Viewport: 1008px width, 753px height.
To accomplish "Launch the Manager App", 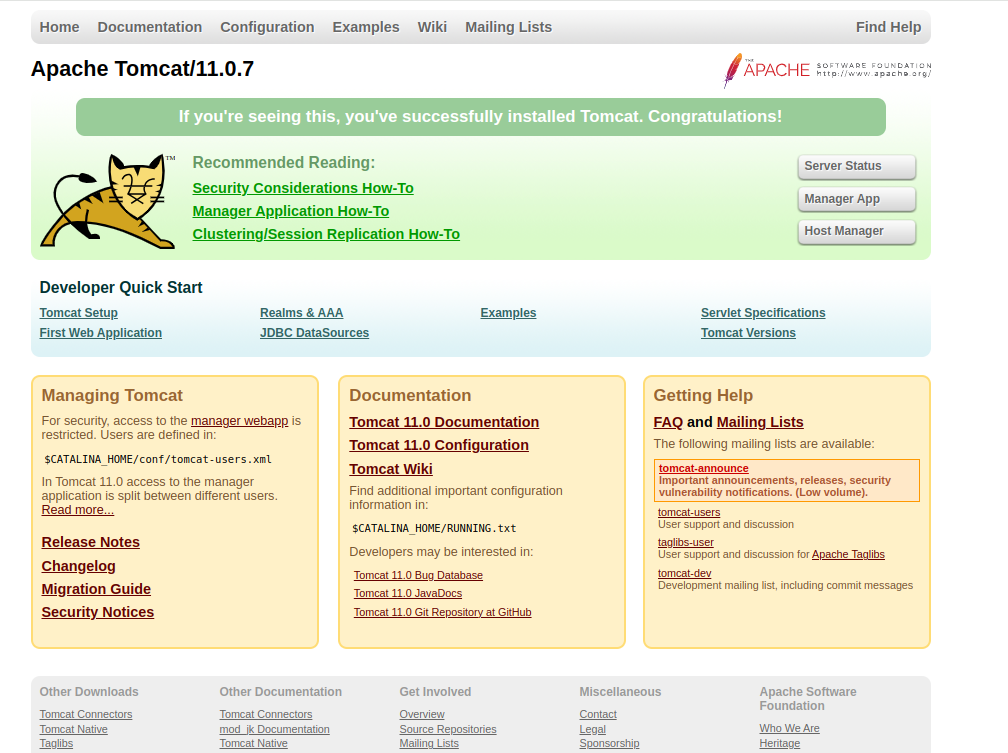I will pos(856,199).
